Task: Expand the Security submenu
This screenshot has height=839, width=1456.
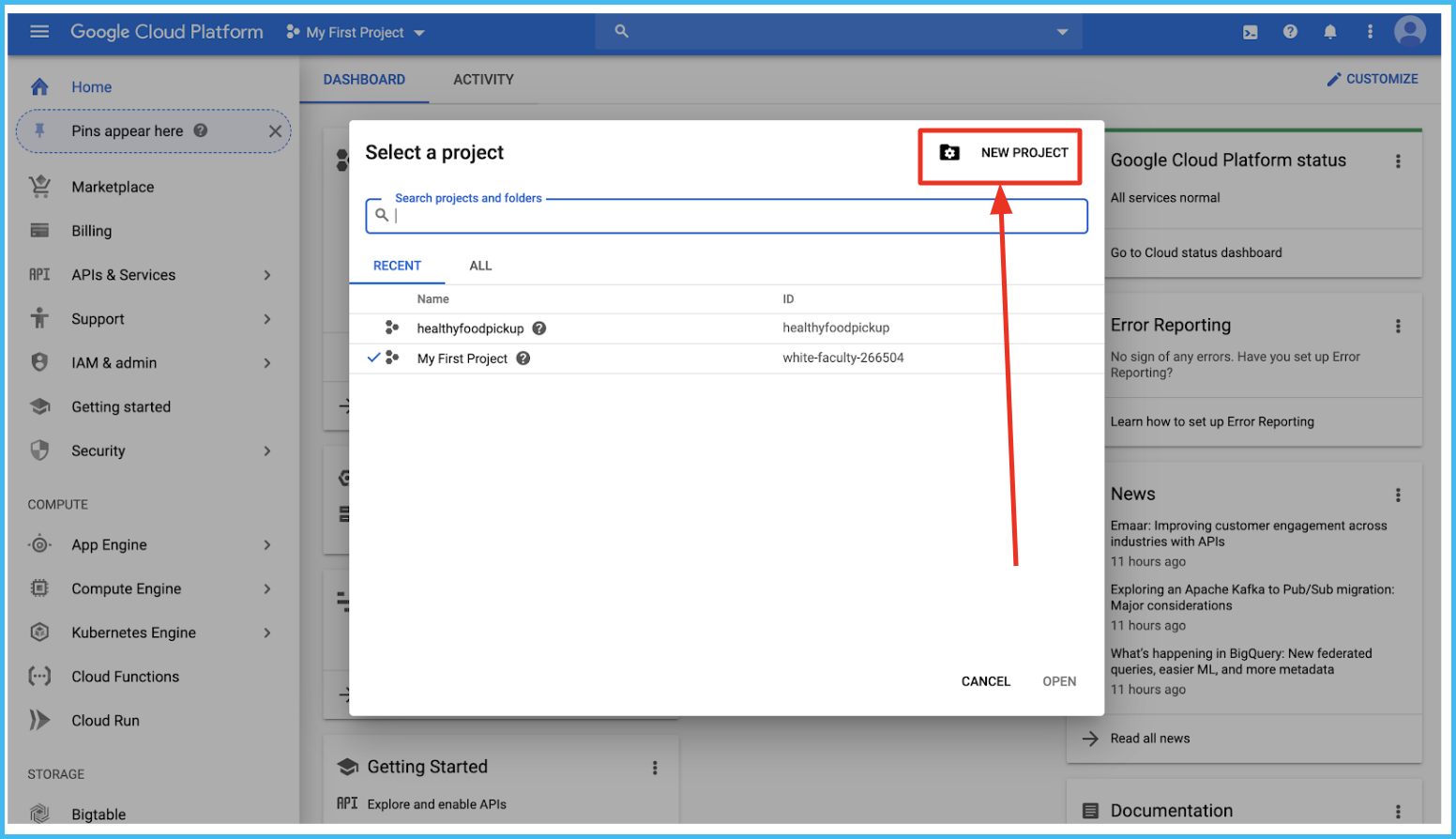Action: click(x=267, y=450)
